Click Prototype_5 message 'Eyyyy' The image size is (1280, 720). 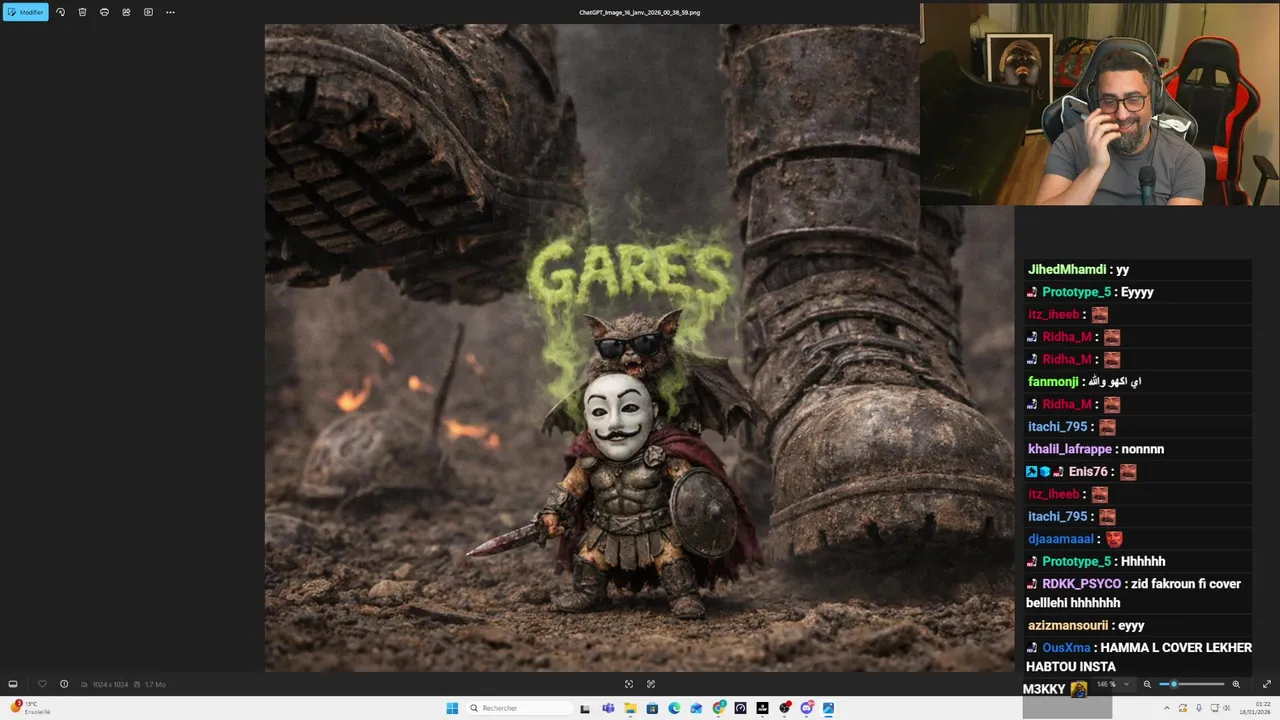(x=1137, y=291)
